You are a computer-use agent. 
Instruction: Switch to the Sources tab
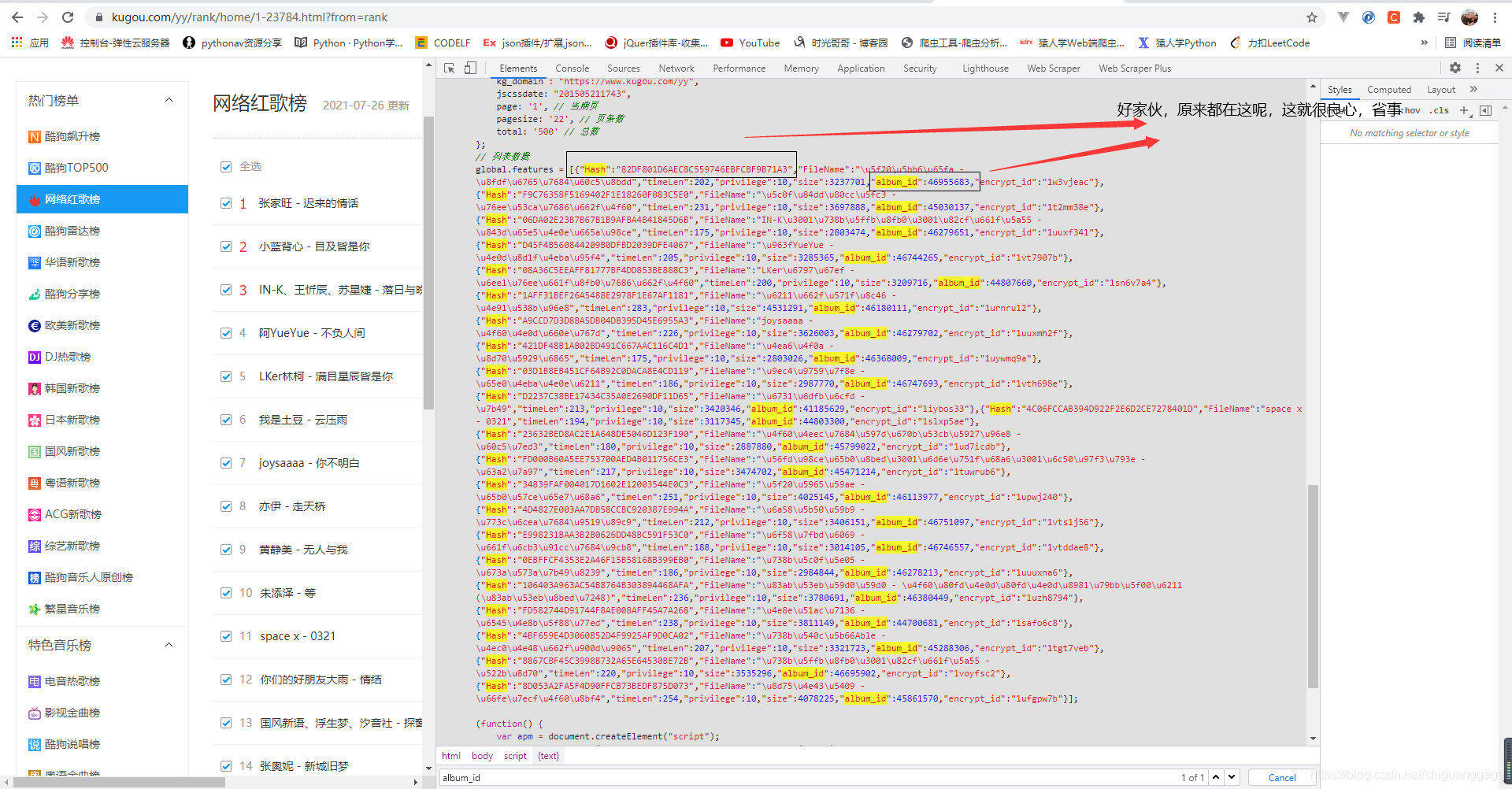(x=623, y=69)
